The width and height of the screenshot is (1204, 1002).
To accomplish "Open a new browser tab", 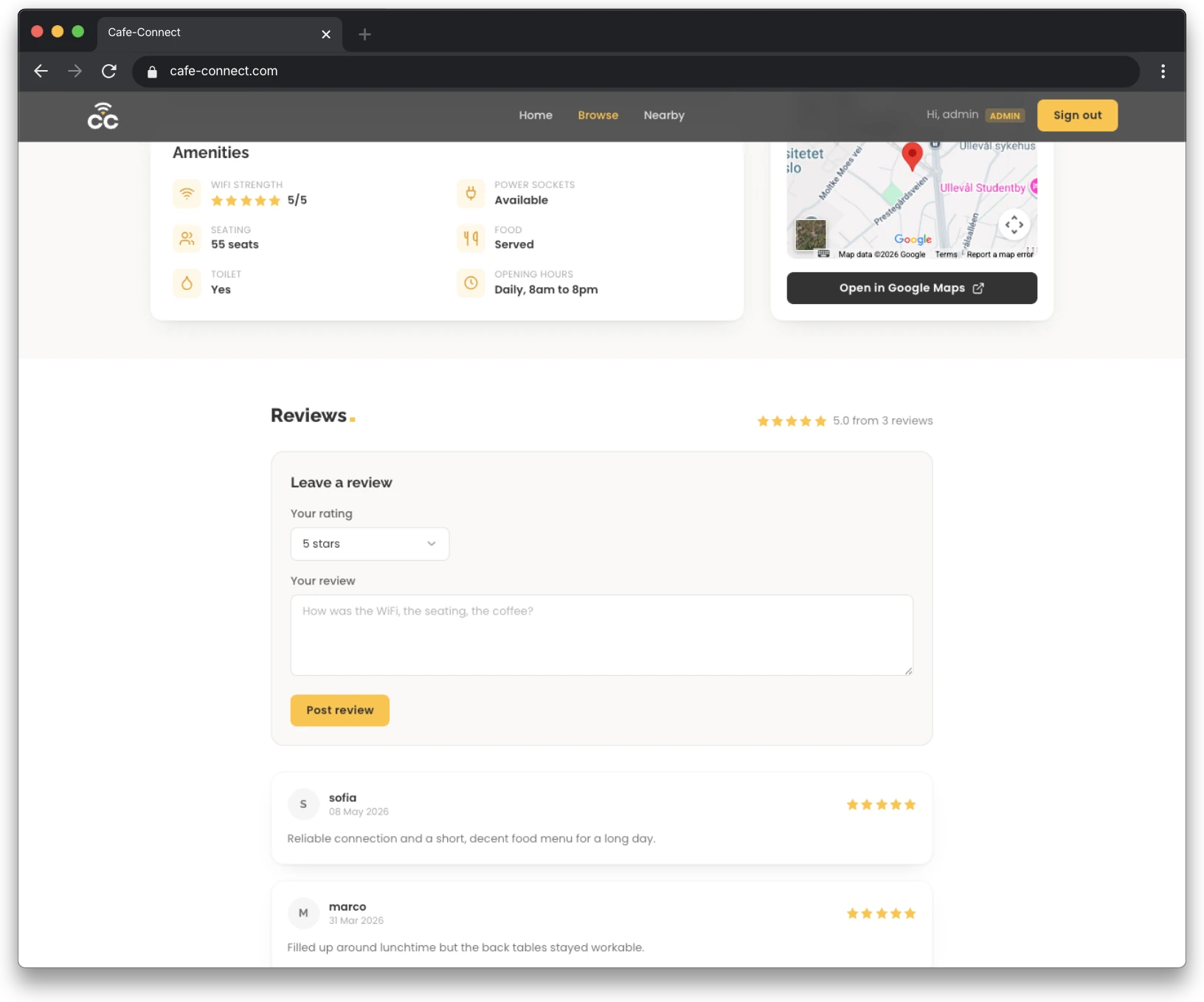I will tap(364, 34).
